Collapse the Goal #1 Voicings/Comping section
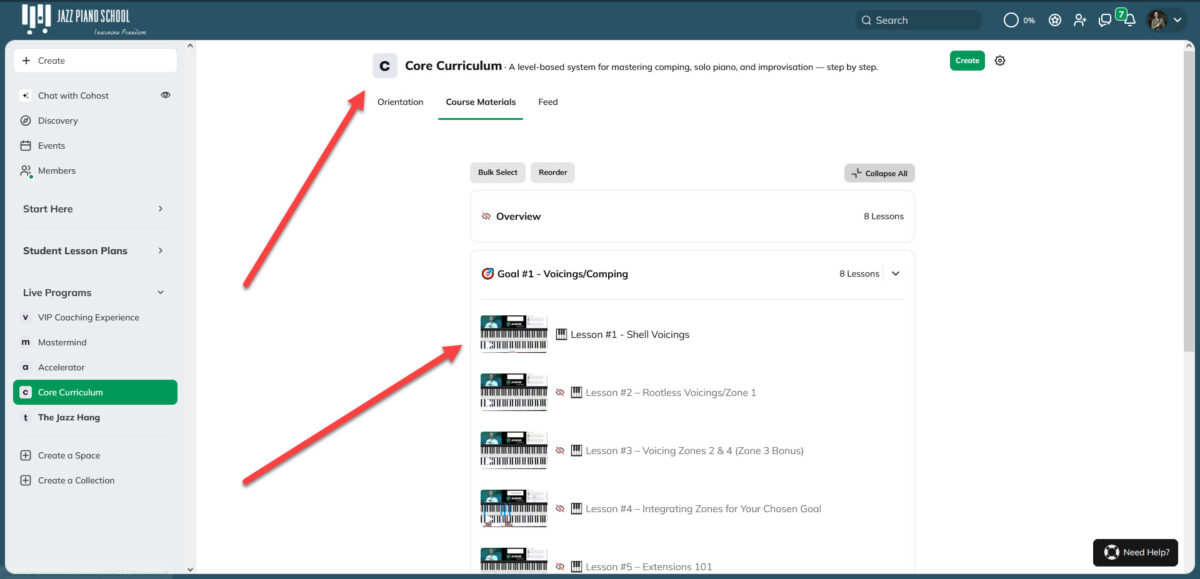This screenshot has width=1200, height=579. [896, 274]
